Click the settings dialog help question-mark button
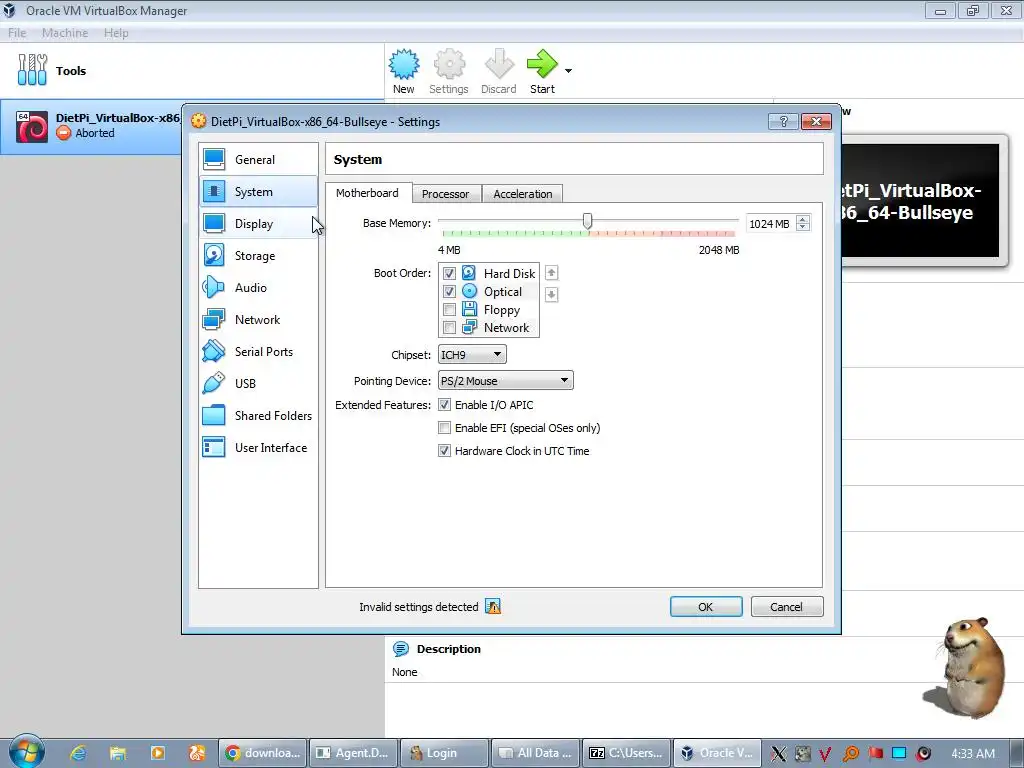 click(783, 121)
